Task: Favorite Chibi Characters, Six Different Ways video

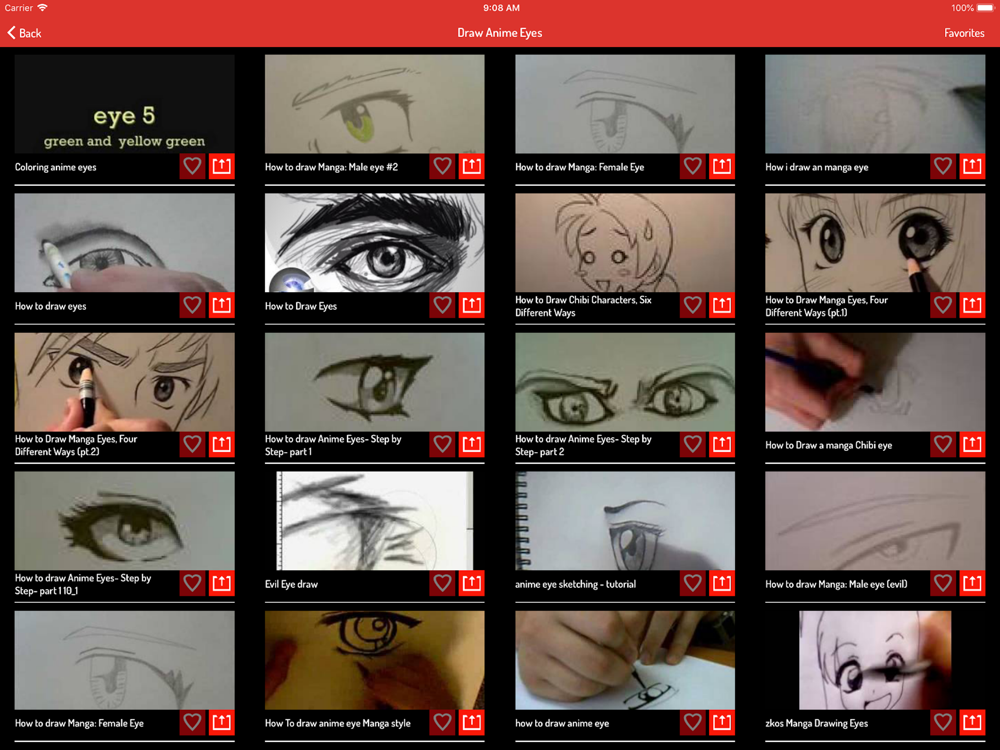Action: pos(693,305)
